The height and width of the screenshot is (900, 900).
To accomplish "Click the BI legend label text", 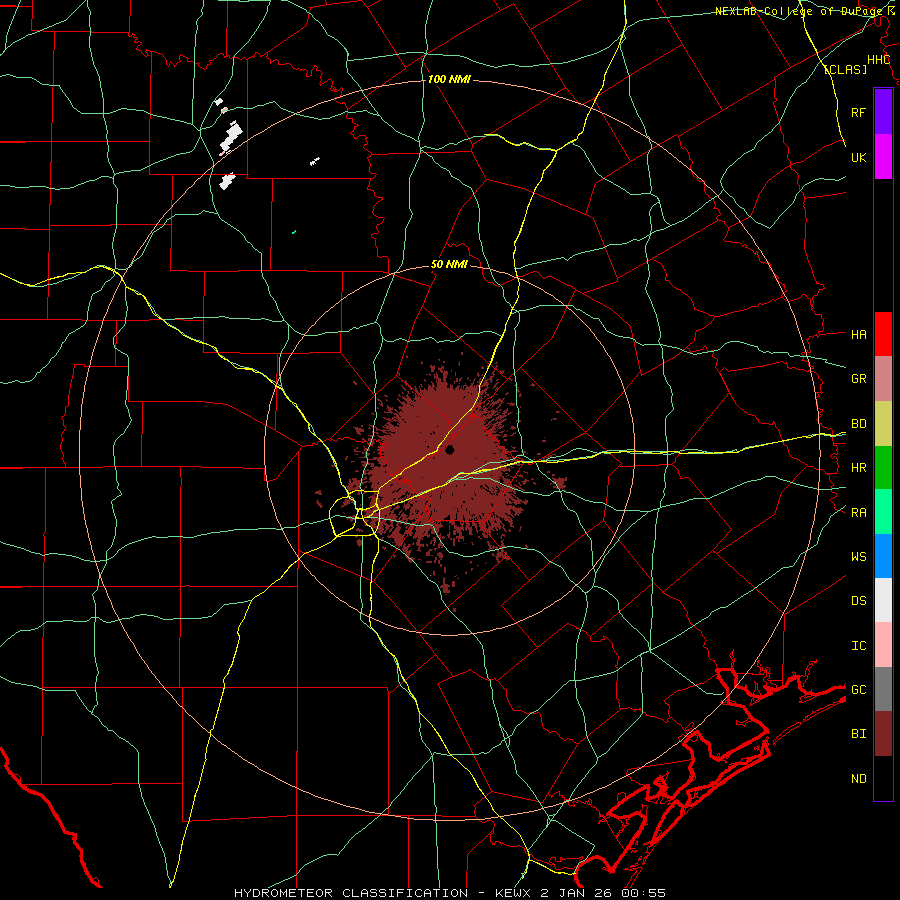I will click(859, 734).
